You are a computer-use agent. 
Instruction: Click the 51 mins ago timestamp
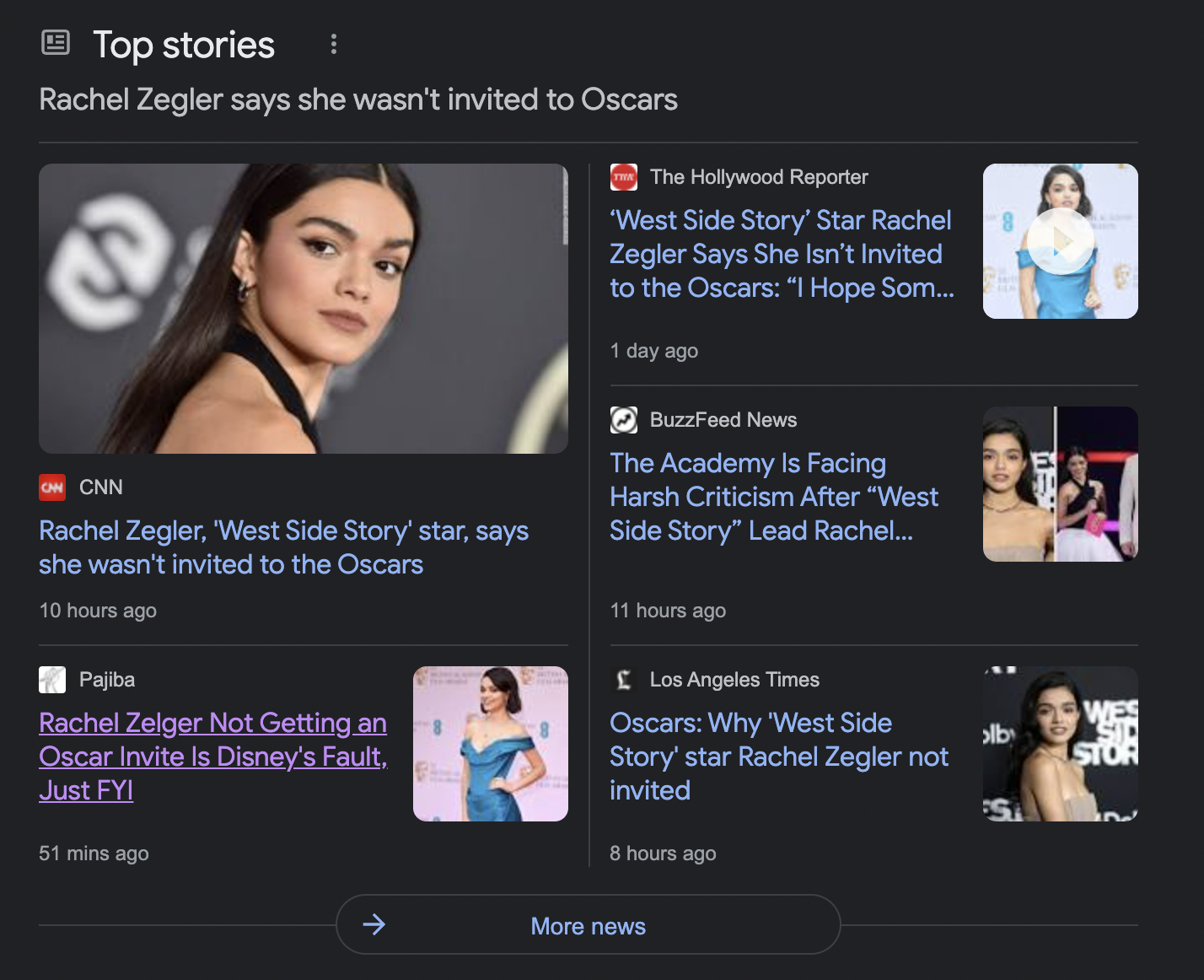tap(93, 853)
